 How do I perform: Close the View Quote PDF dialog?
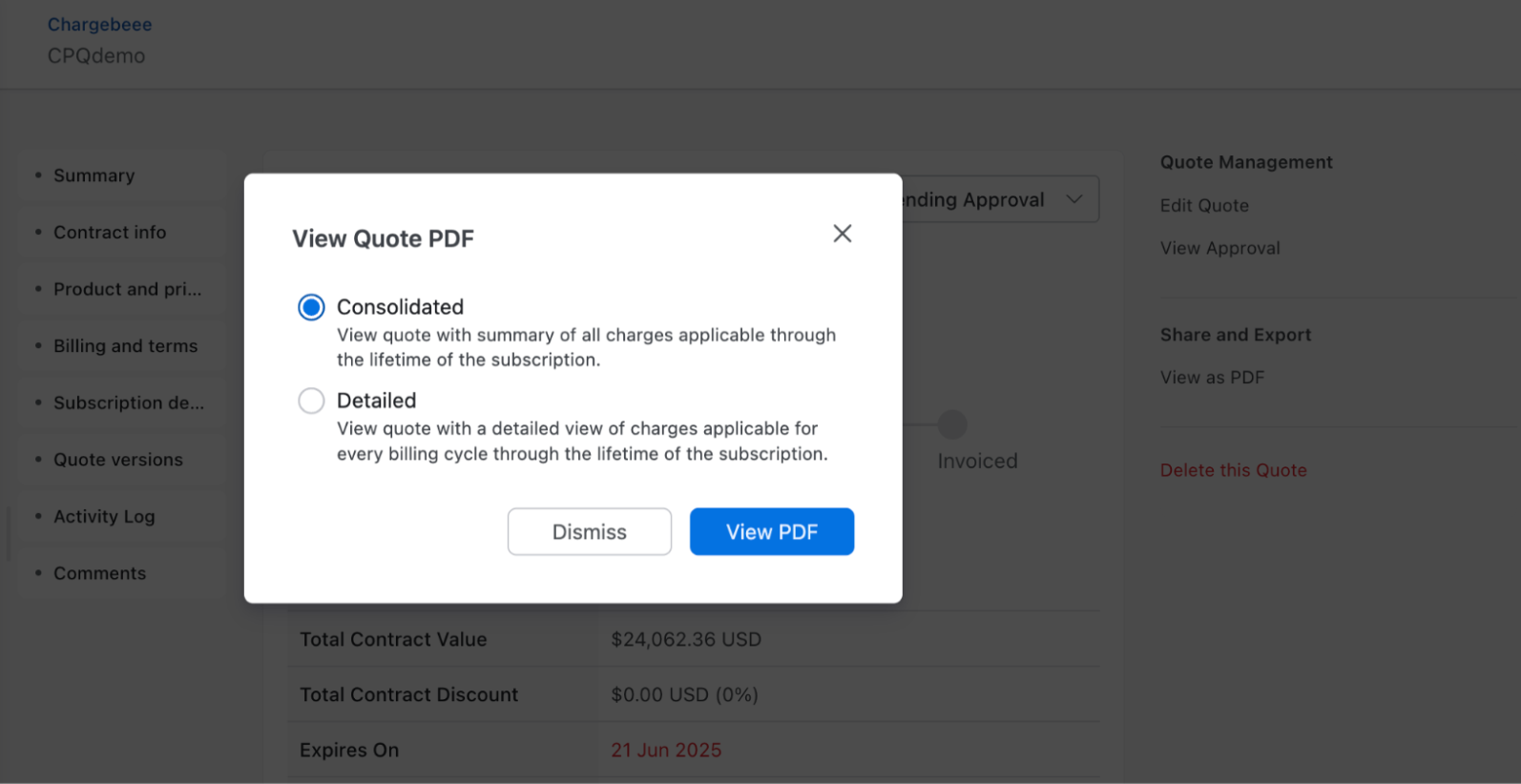842,234
